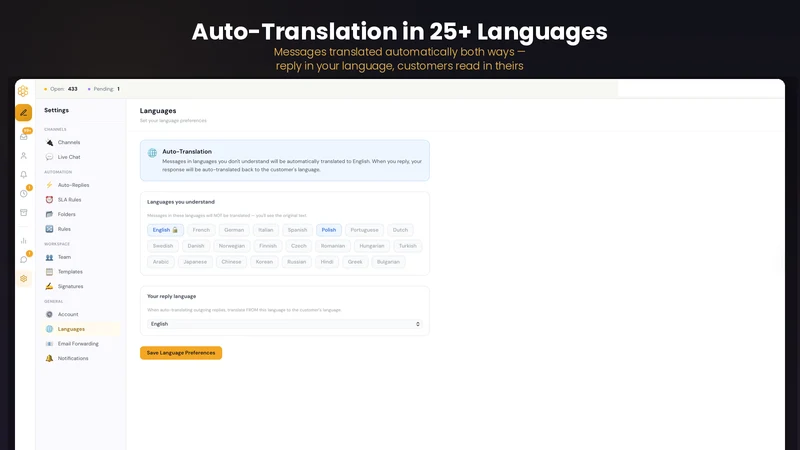Open the bar chart analytics icon
Image resolution: width=800 pixels, height=450 pixels.
pos(23,240)
